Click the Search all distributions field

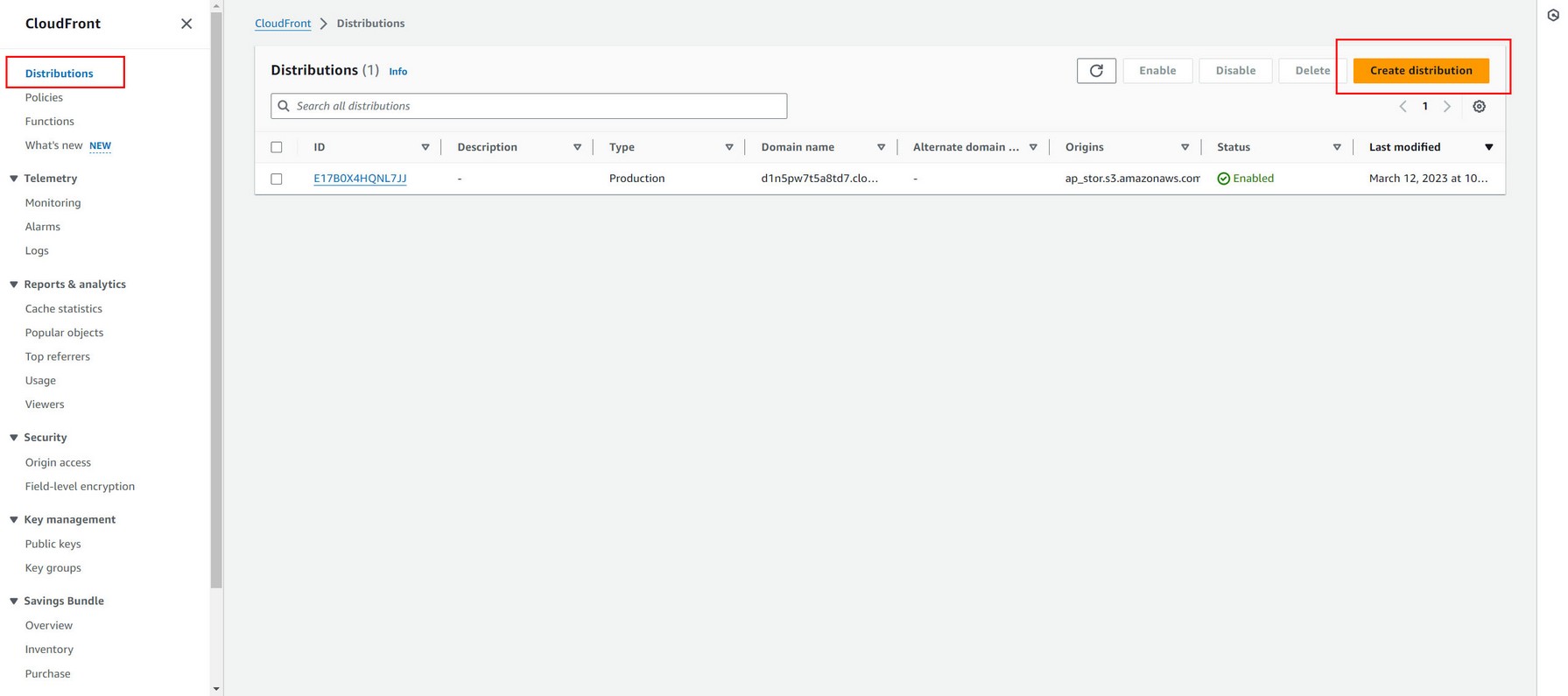pos(529,106)
